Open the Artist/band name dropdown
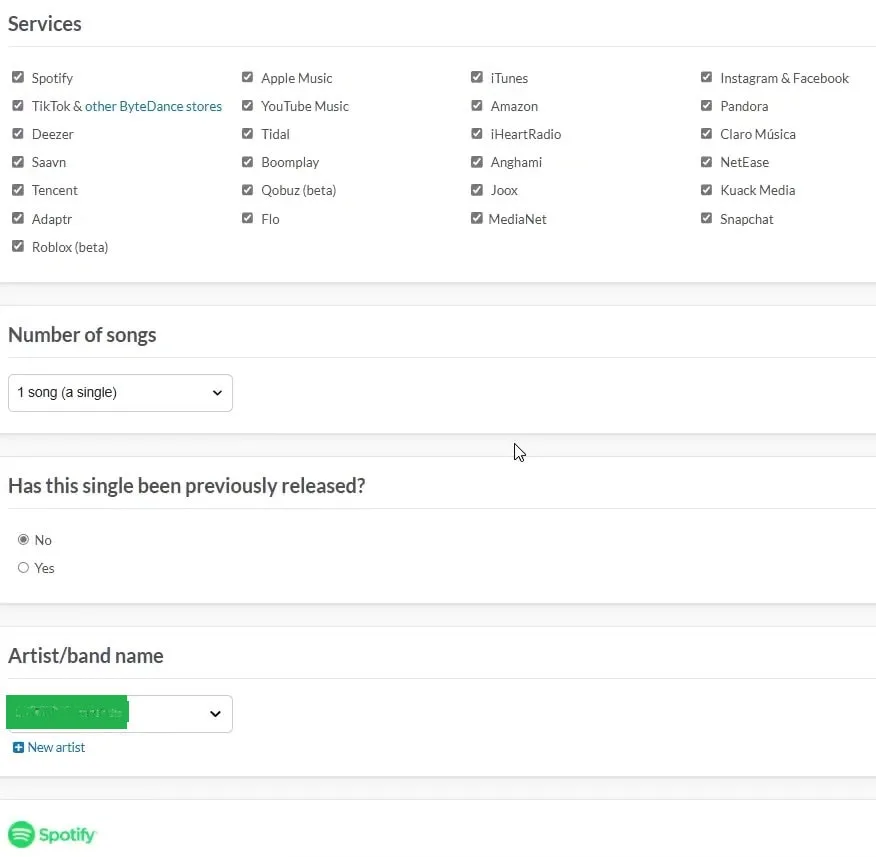The height and width of the screenshot is (857, 876). [x=120, y=713]
